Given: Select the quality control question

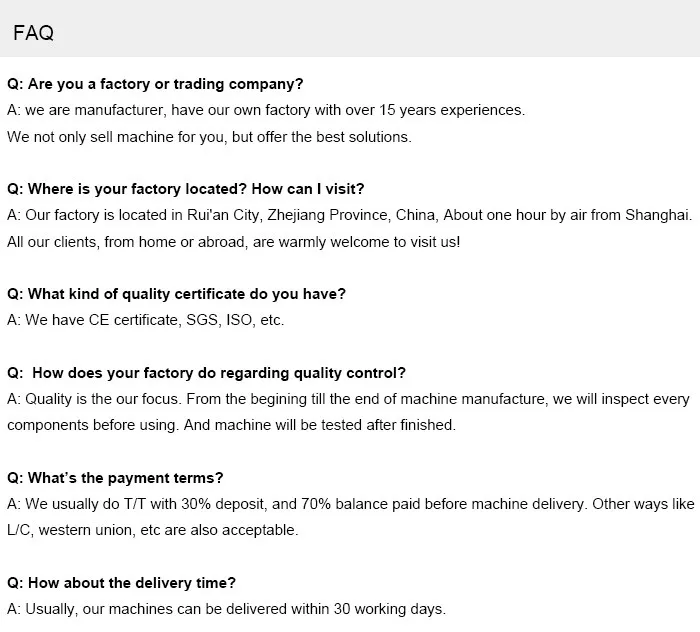Looking at the screenshot, I should point(207,373).
